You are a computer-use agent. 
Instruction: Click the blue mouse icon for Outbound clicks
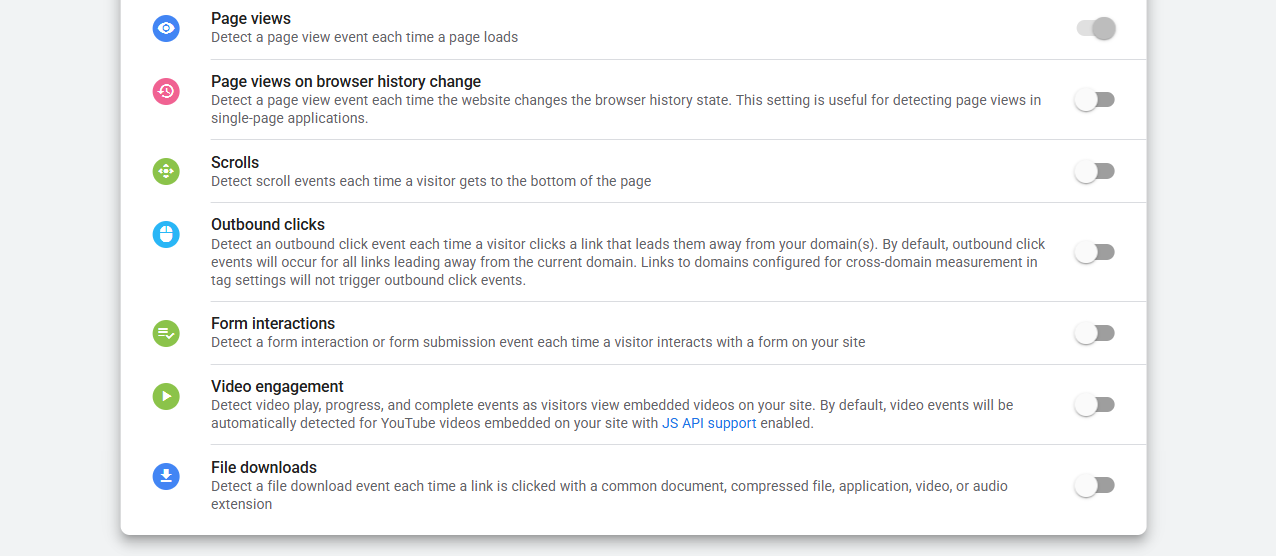point(166,234)
